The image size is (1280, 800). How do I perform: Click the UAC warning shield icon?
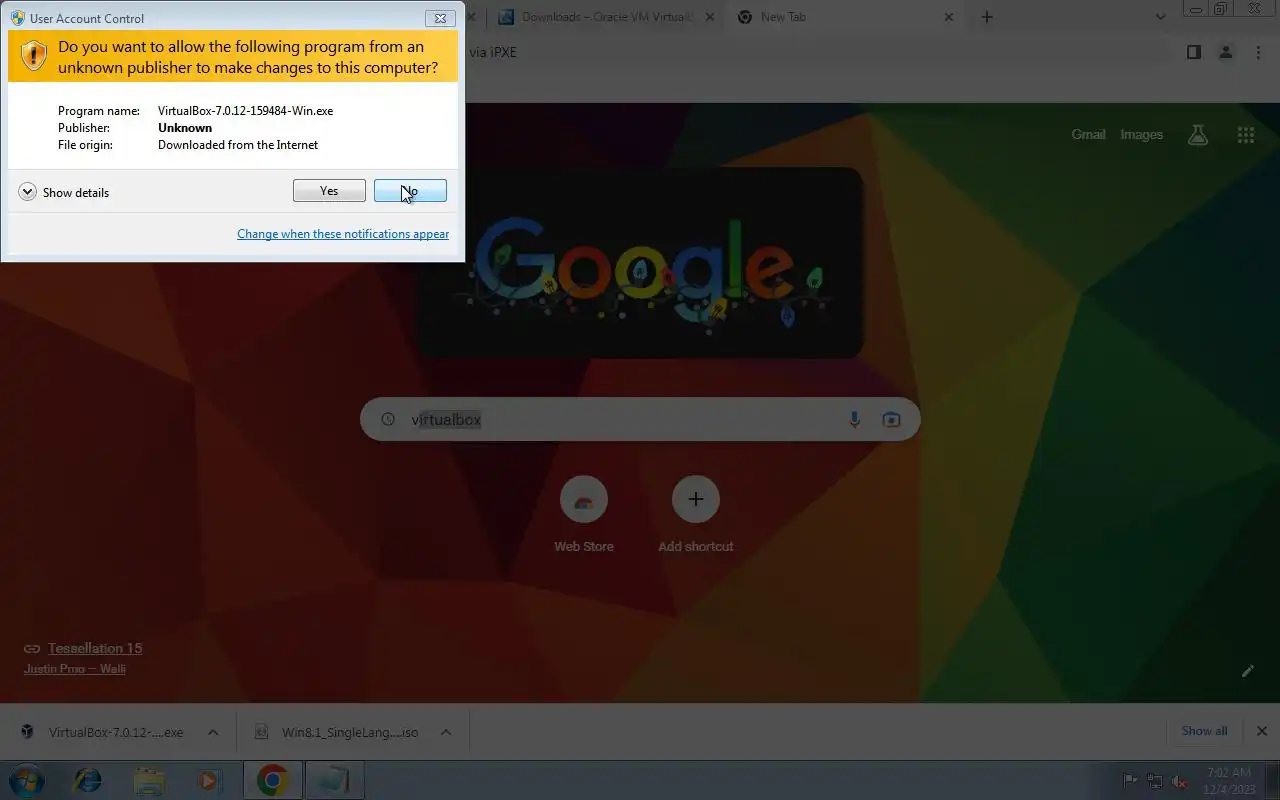pos(33,56)
